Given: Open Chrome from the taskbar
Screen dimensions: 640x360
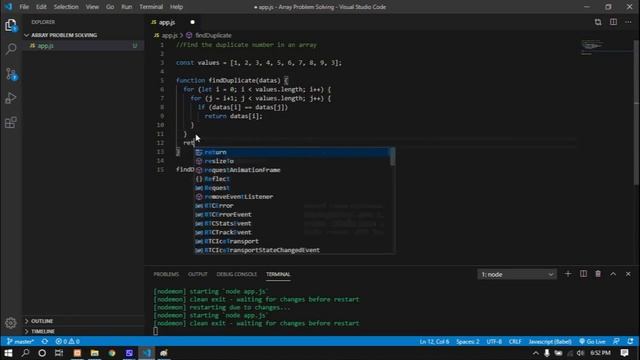Looking at the screenshot, I should pos(112,353).
